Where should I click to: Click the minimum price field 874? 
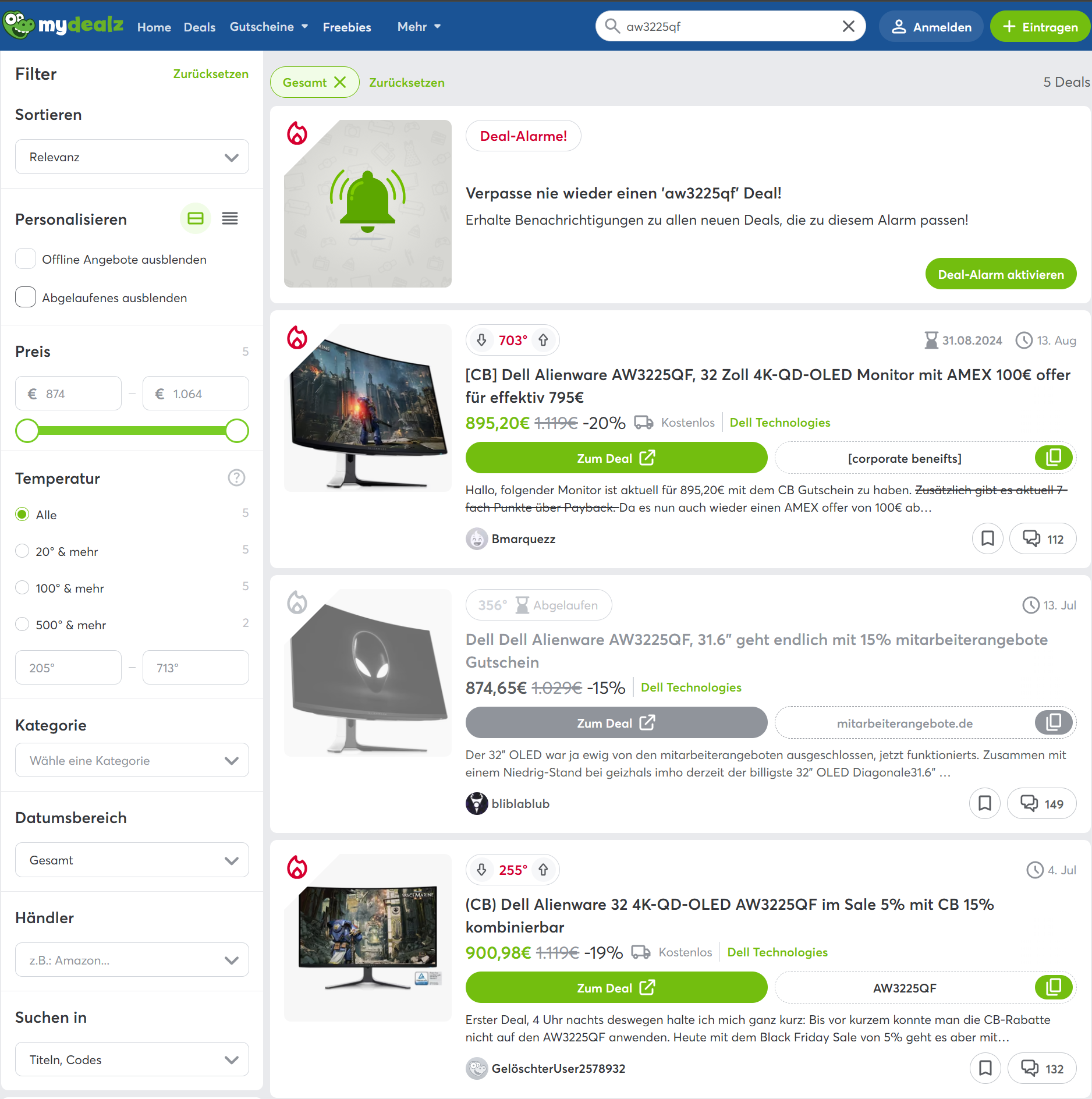tap(69, 393)
